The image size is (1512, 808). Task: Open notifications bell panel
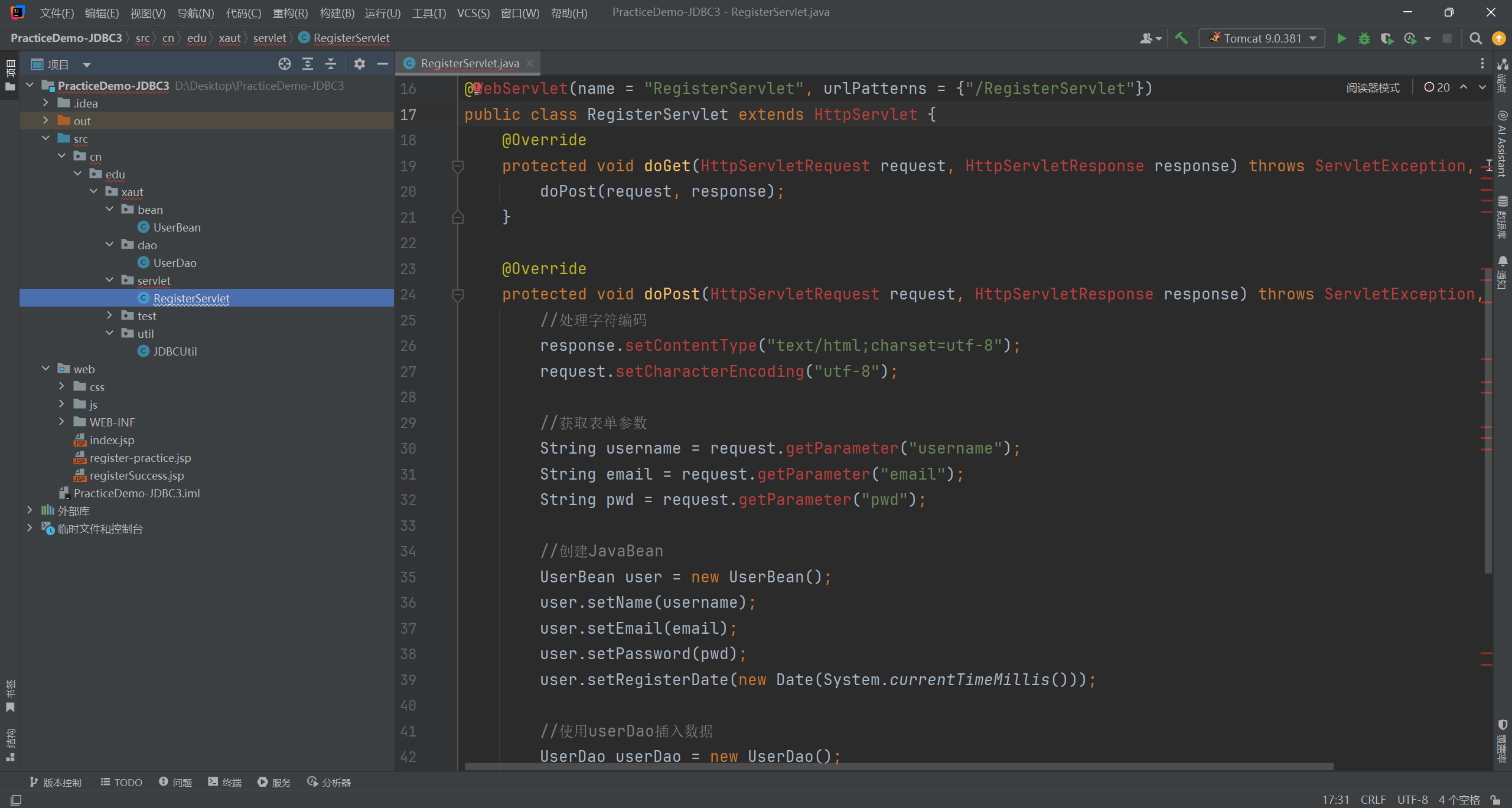tap(1503, 272)
